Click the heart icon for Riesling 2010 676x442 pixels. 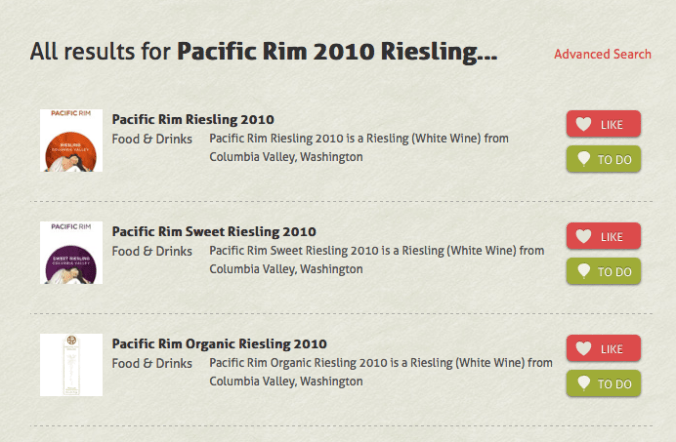click(x=584, y=124)
